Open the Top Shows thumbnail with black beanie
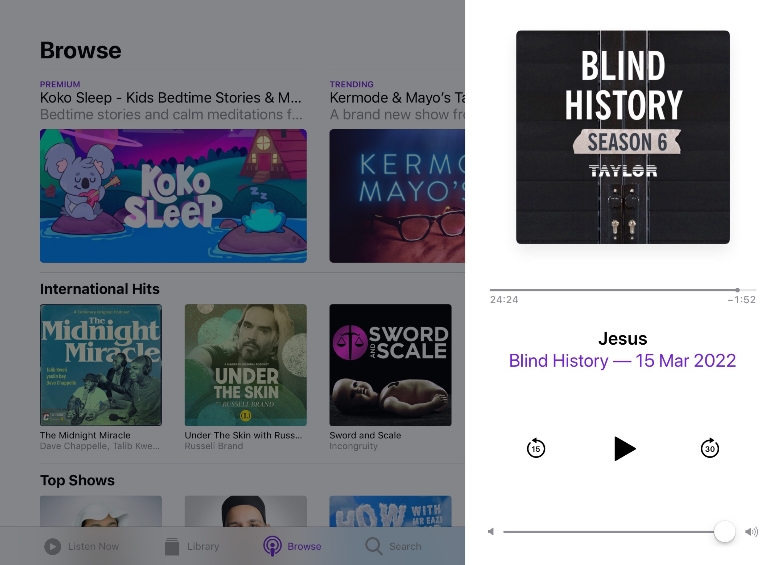 coord(246,511)
